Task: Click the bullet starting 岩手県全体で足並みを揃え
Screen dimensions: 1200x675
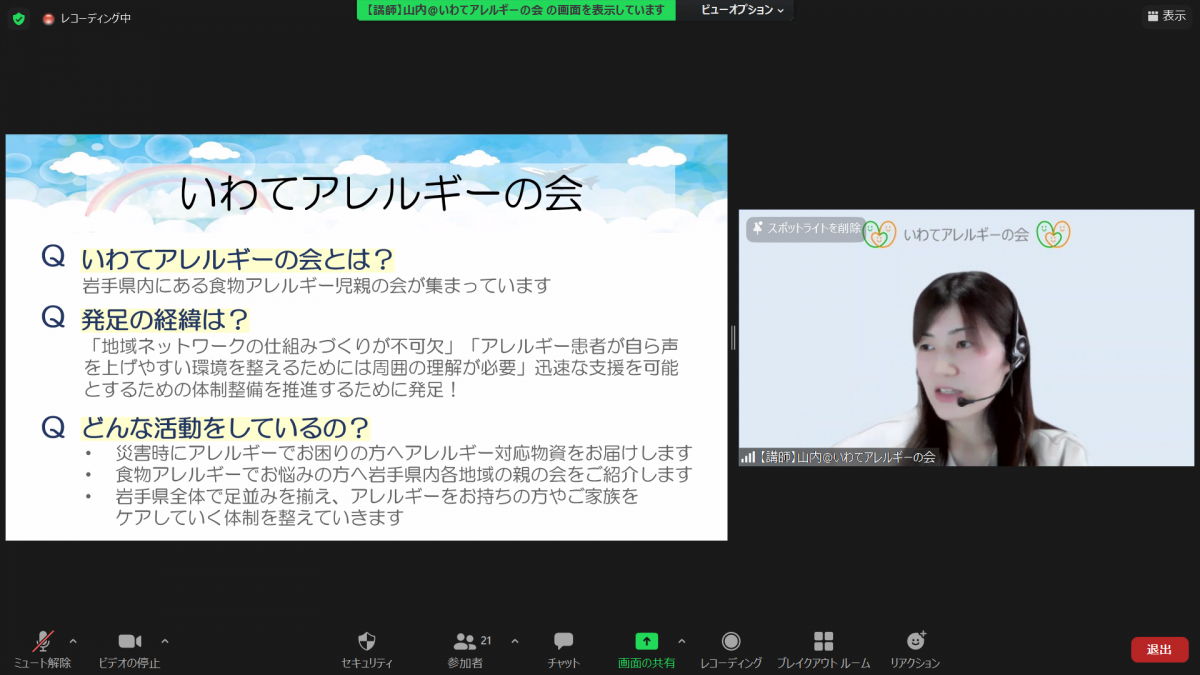Action: pyautogui.click(x=376, y=507)
